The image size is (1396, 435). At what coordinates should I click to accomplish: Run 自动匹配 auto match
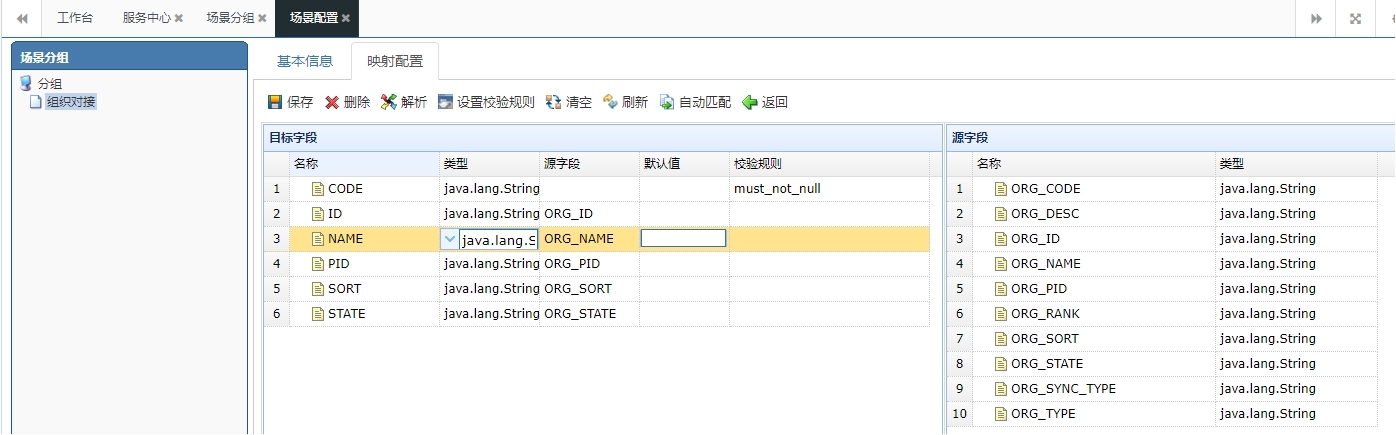click(x=695, y=102)
